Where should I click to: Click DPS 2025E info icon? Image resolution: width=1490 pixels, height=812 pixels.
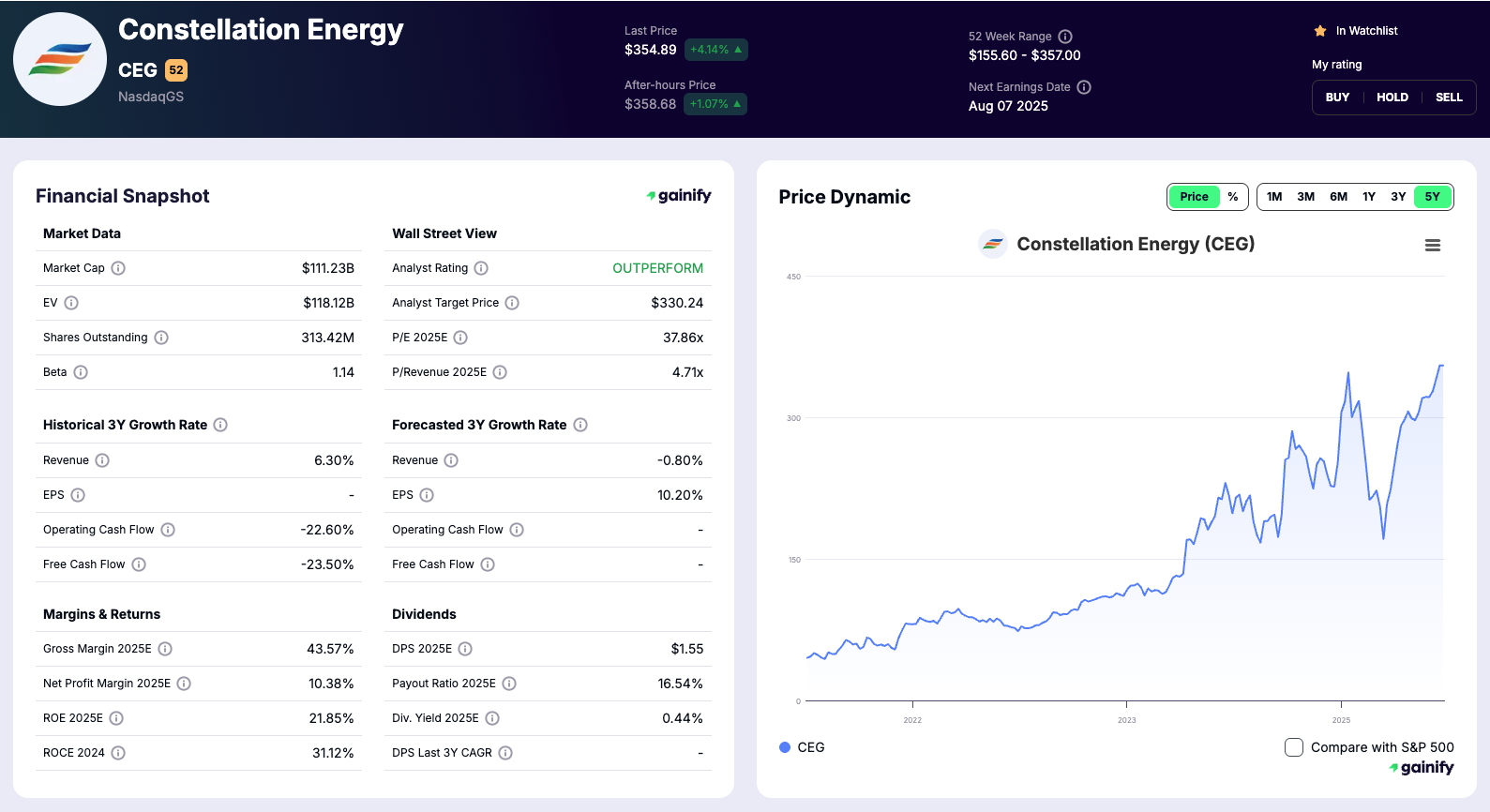point(465,649)
